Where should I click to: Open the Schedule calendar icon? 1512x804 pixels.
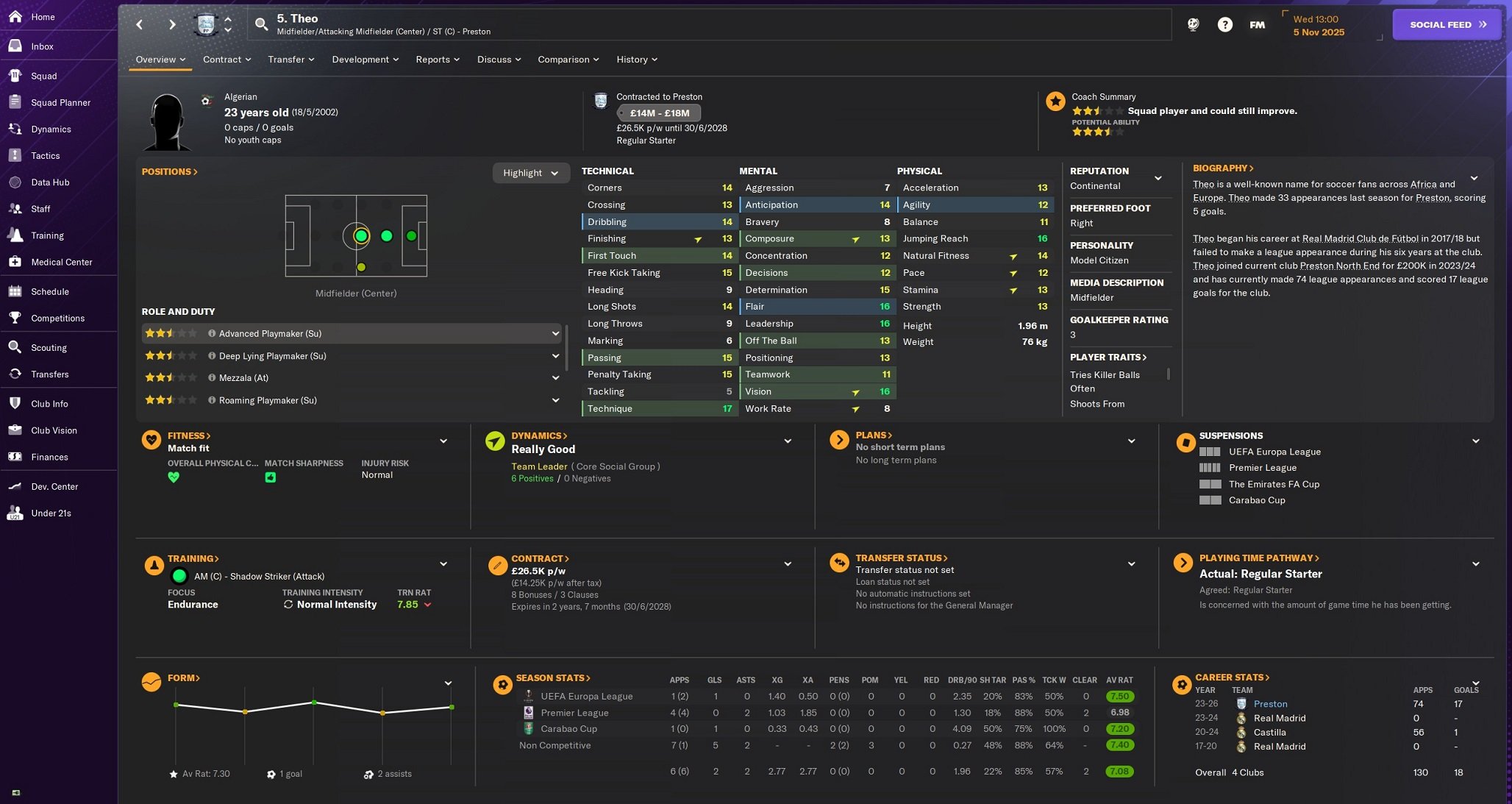point(15,291)
